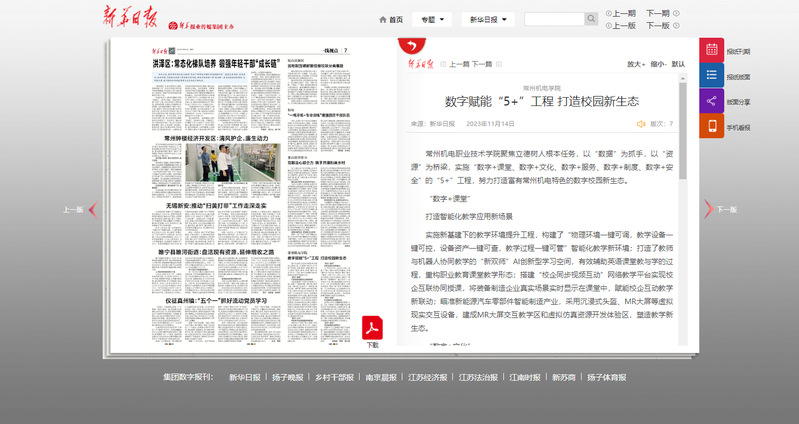799x424 pixels.
Task: Expand the 新华日报 newspaper dropdown
Action: 488,19
